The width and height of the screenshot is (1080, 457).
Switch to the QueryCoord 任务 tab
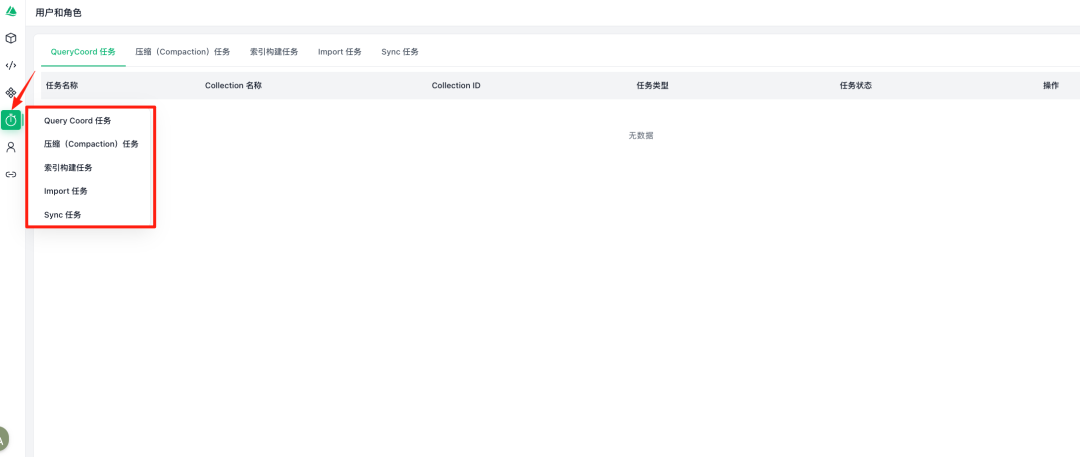83,51
